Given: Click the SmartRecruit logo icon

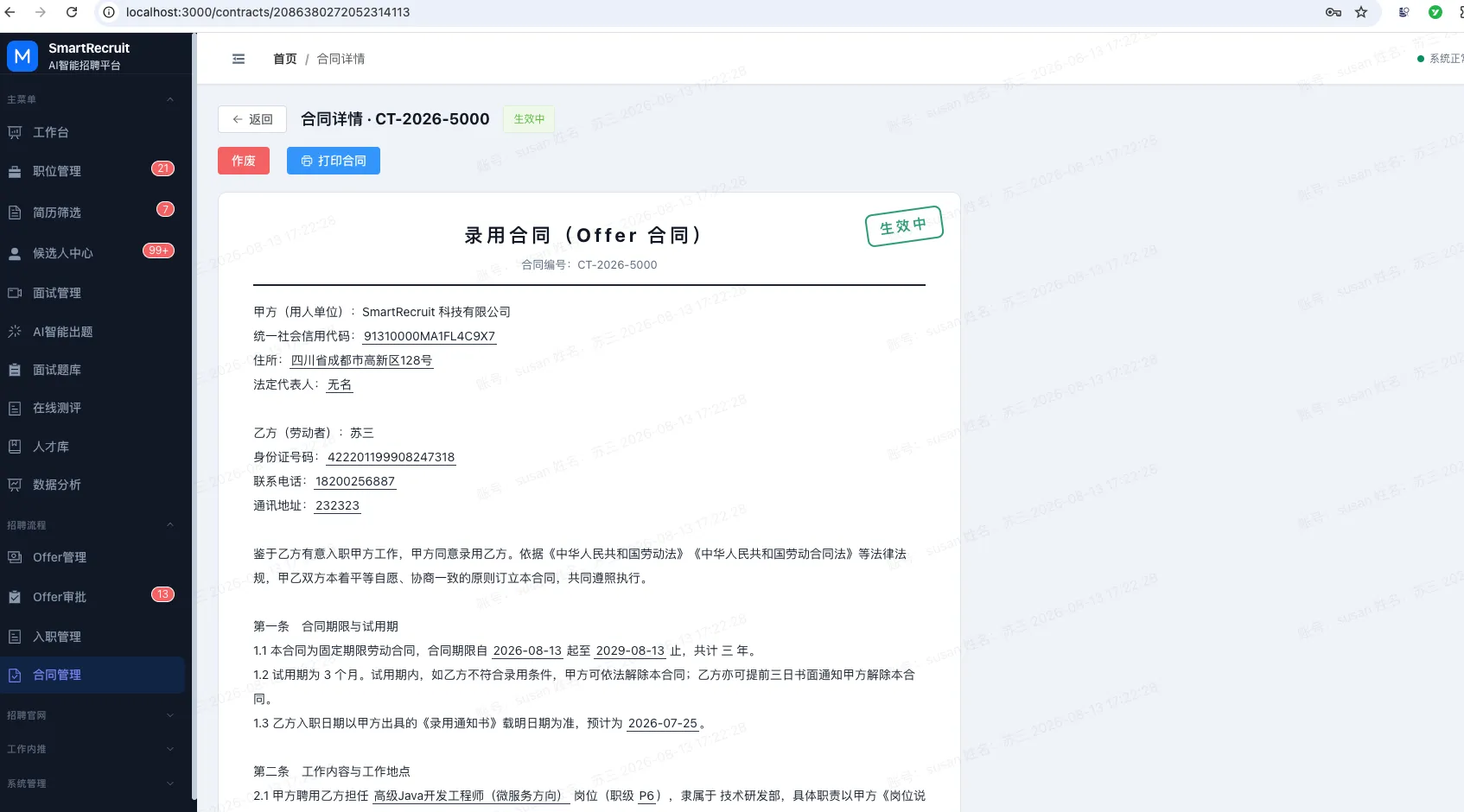Looking at the screenshot, I should point(22,56).
